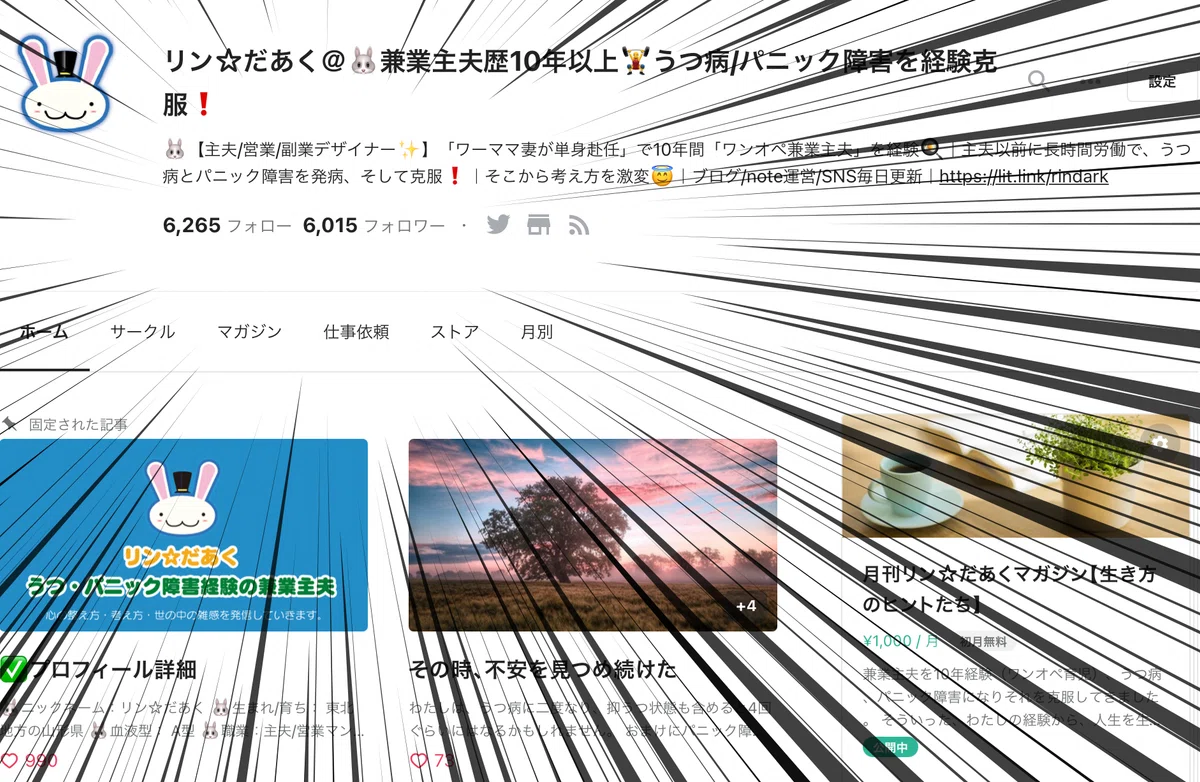Open the ストア tab
1200x782 pixels.
pyautogui.click(x=455, y=332)
